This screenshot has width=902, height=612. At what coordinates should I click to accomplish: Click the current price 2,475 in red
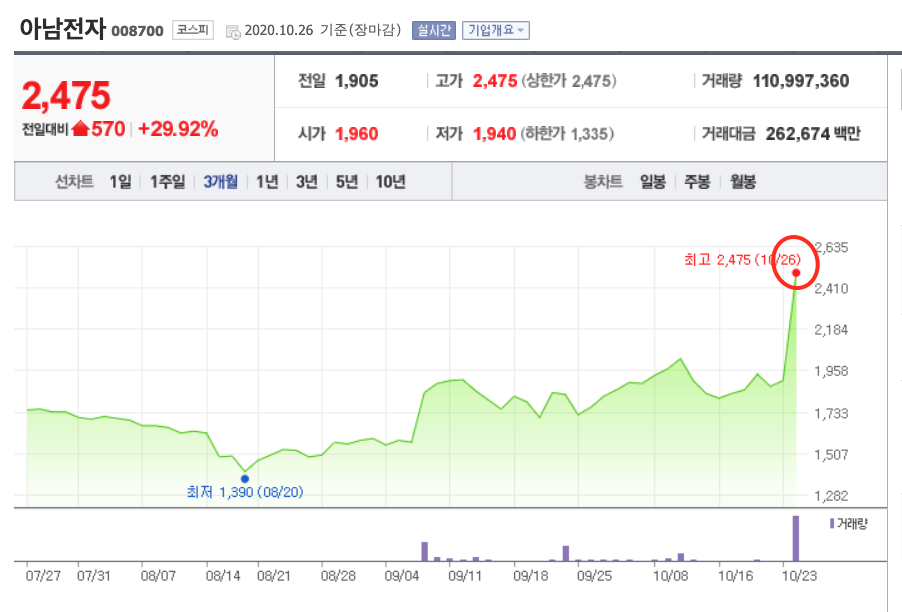click(x=66, y=95)
